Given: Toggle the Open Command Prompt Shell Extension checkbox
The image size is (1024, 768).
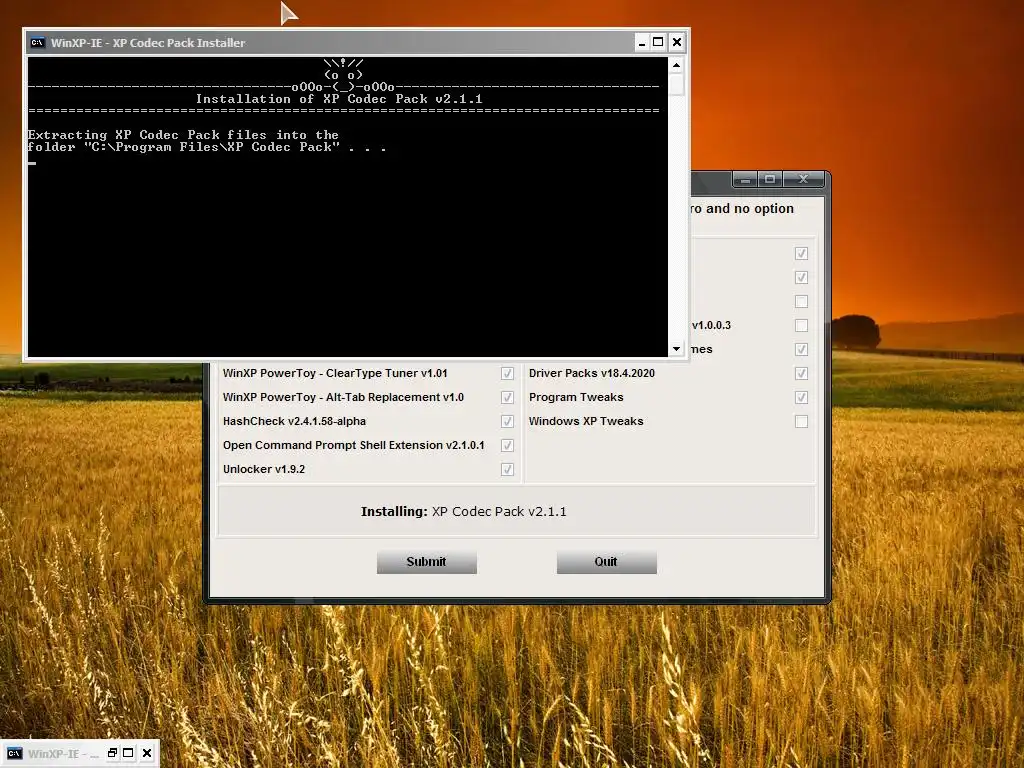Looking at the screenshot, I should 507,445.
